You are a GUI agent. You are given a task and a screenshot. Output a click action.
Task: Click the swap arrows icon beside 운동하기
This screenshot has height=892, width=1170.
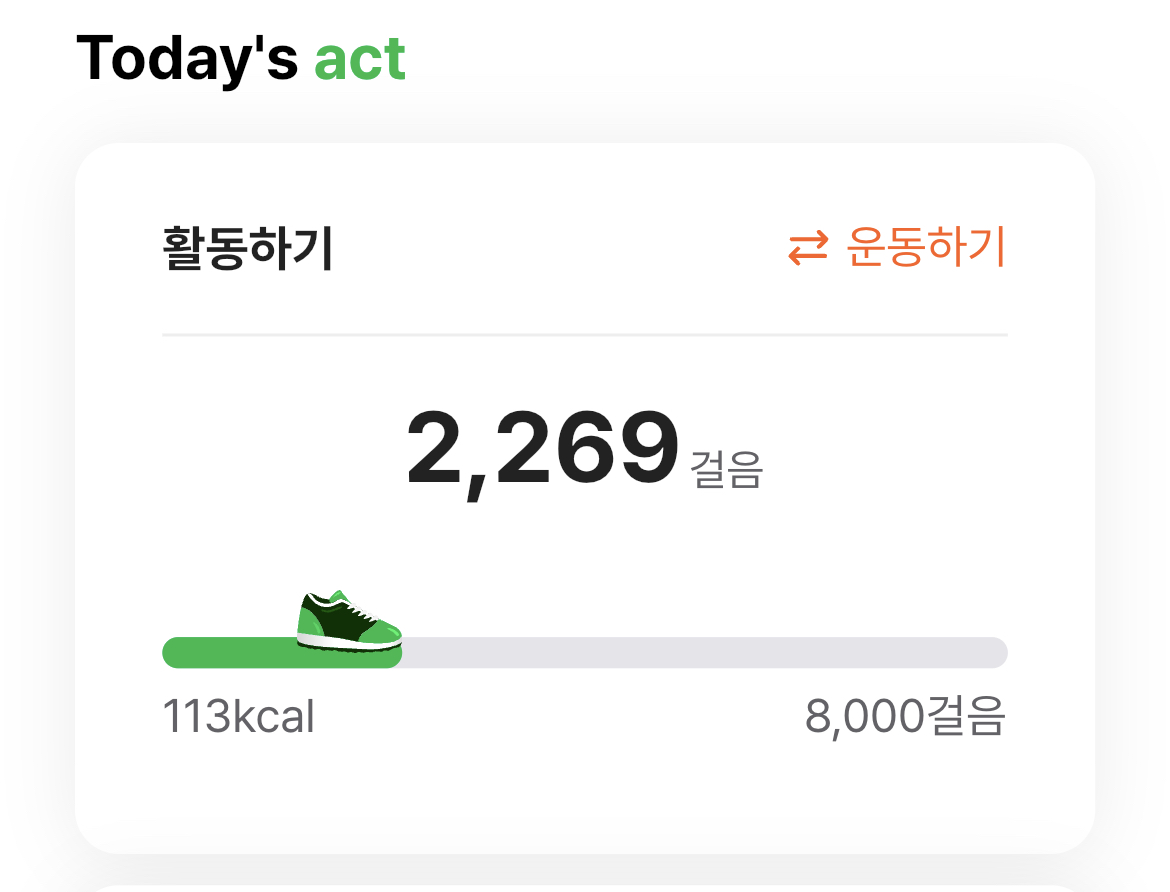[808, 248]
